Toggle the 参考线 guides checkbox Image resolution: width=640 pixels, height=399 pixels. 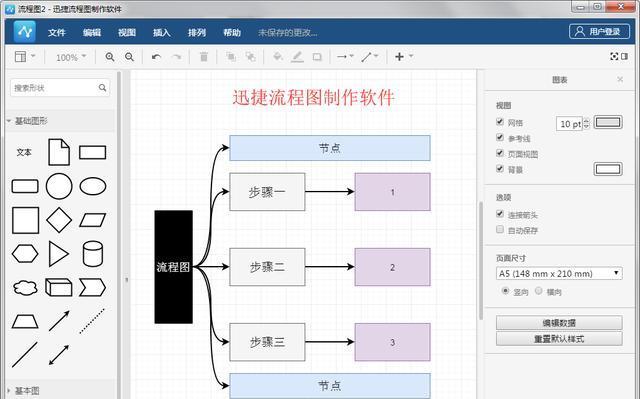pos(500,137)
